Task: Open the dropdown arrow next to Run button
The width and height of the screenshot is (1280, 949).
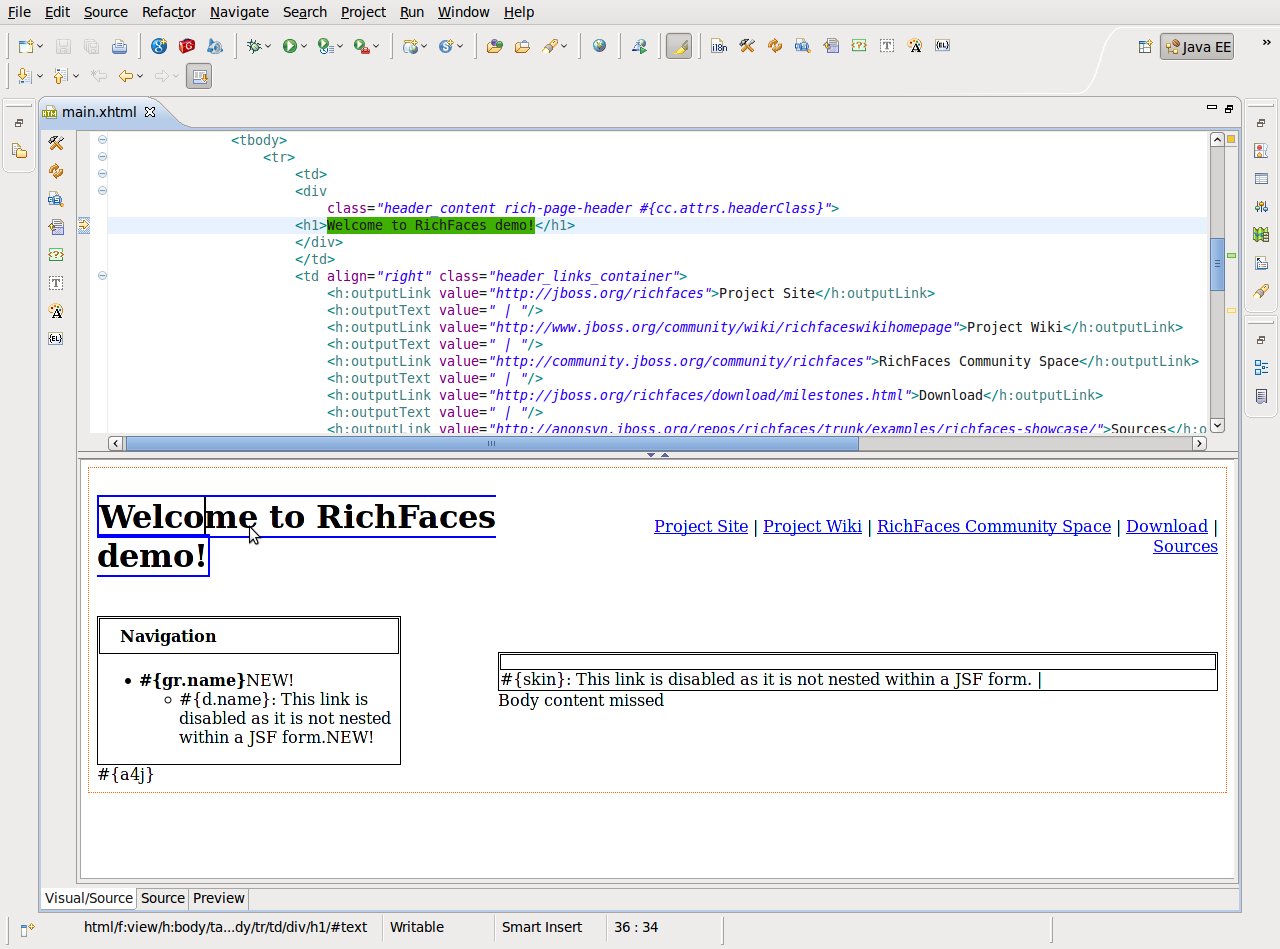Action: 304,47
